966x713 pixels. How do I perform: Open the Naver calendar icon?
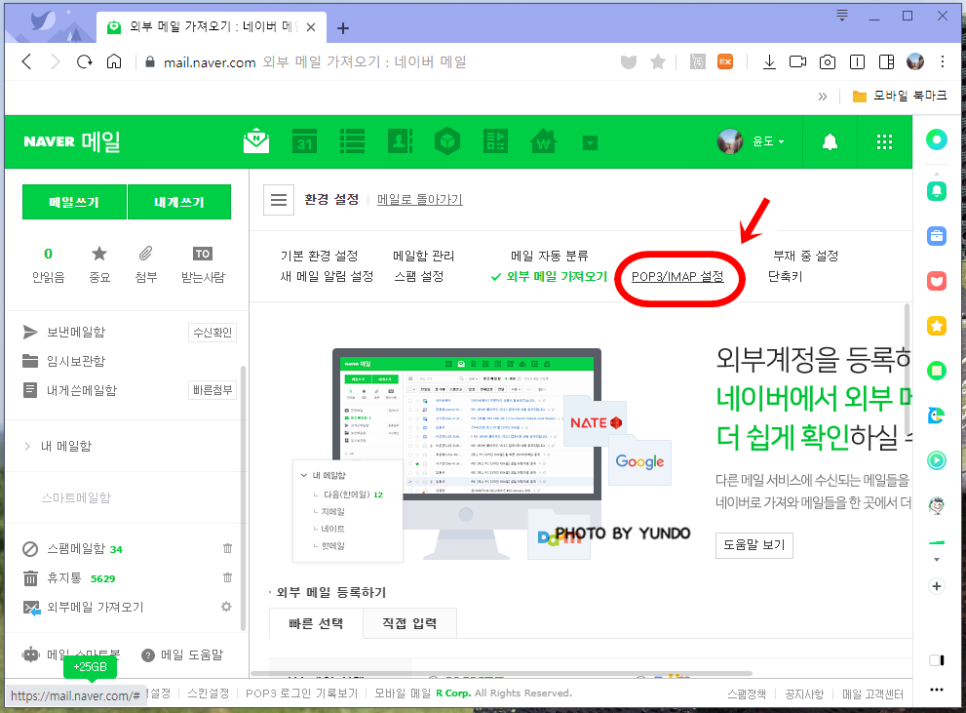304,142
